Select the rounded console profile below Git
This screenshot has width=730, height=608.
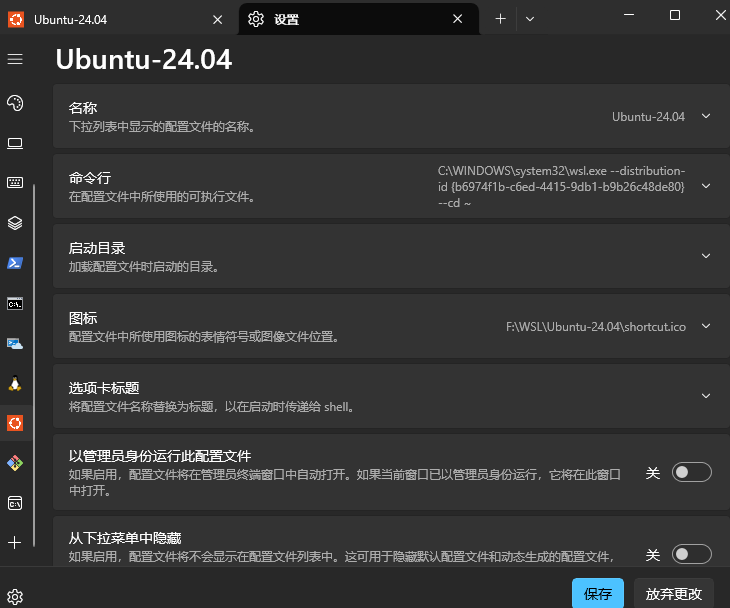tap(15, 503)
